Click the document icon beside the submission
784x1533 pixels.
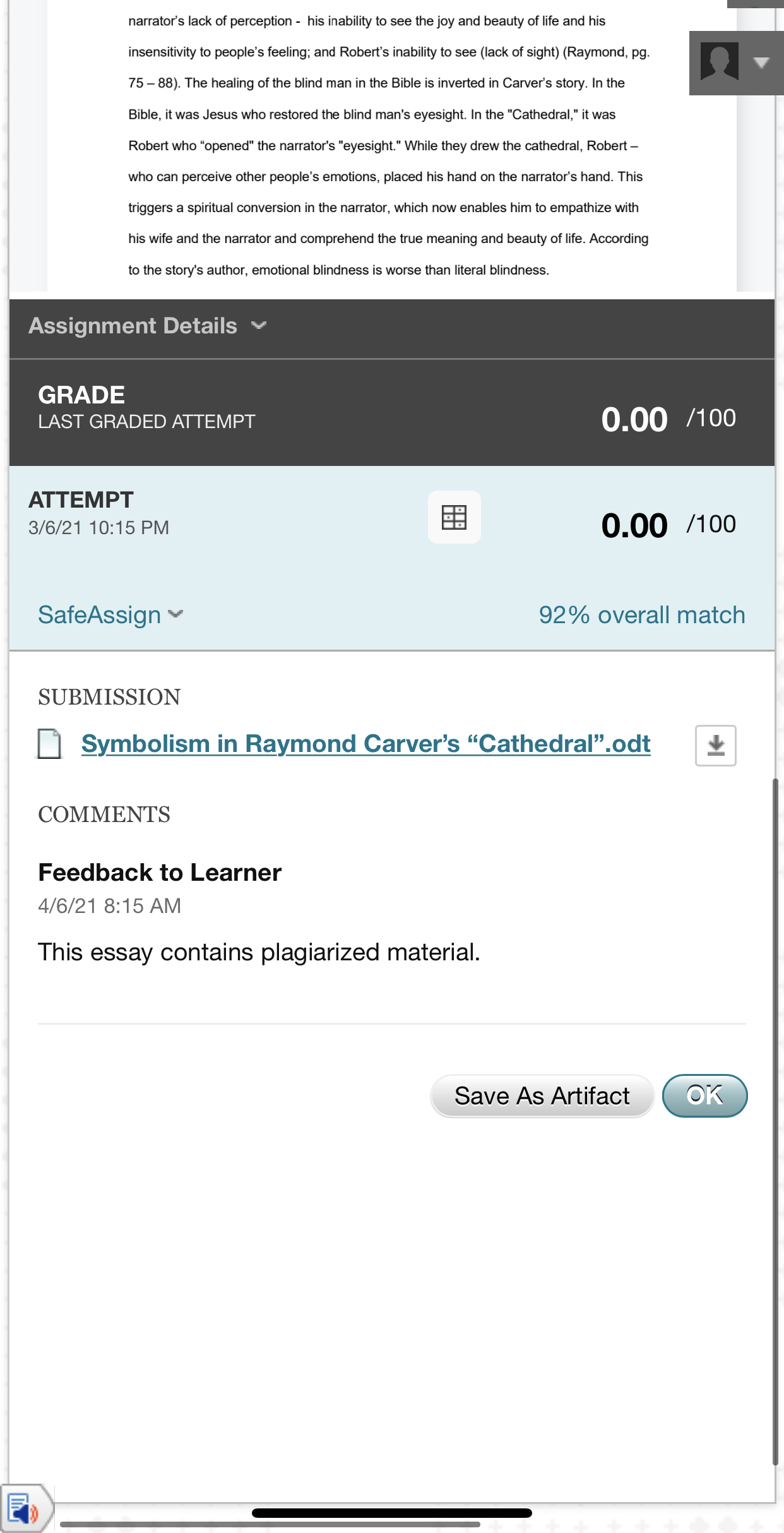49,744
